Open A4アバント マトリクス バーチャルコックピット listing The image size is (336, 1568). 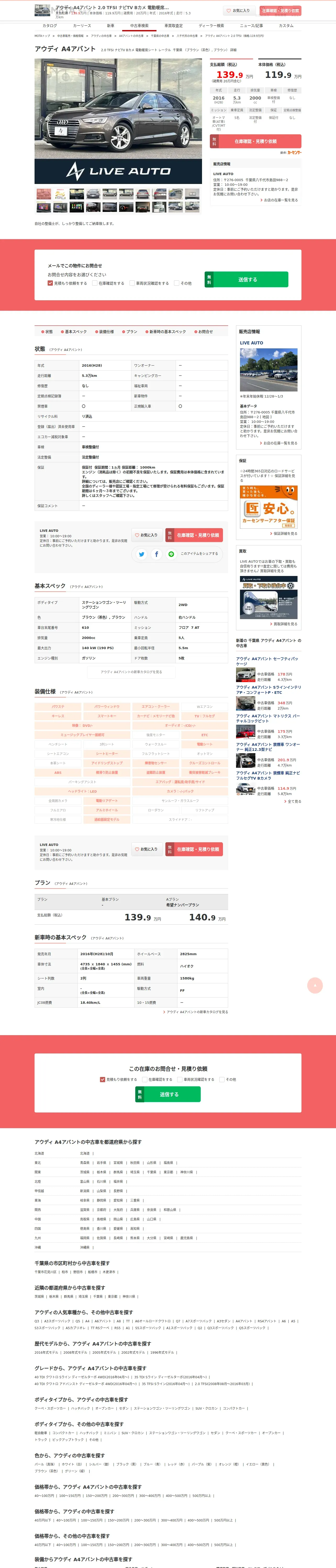click(x=268, y=718)
